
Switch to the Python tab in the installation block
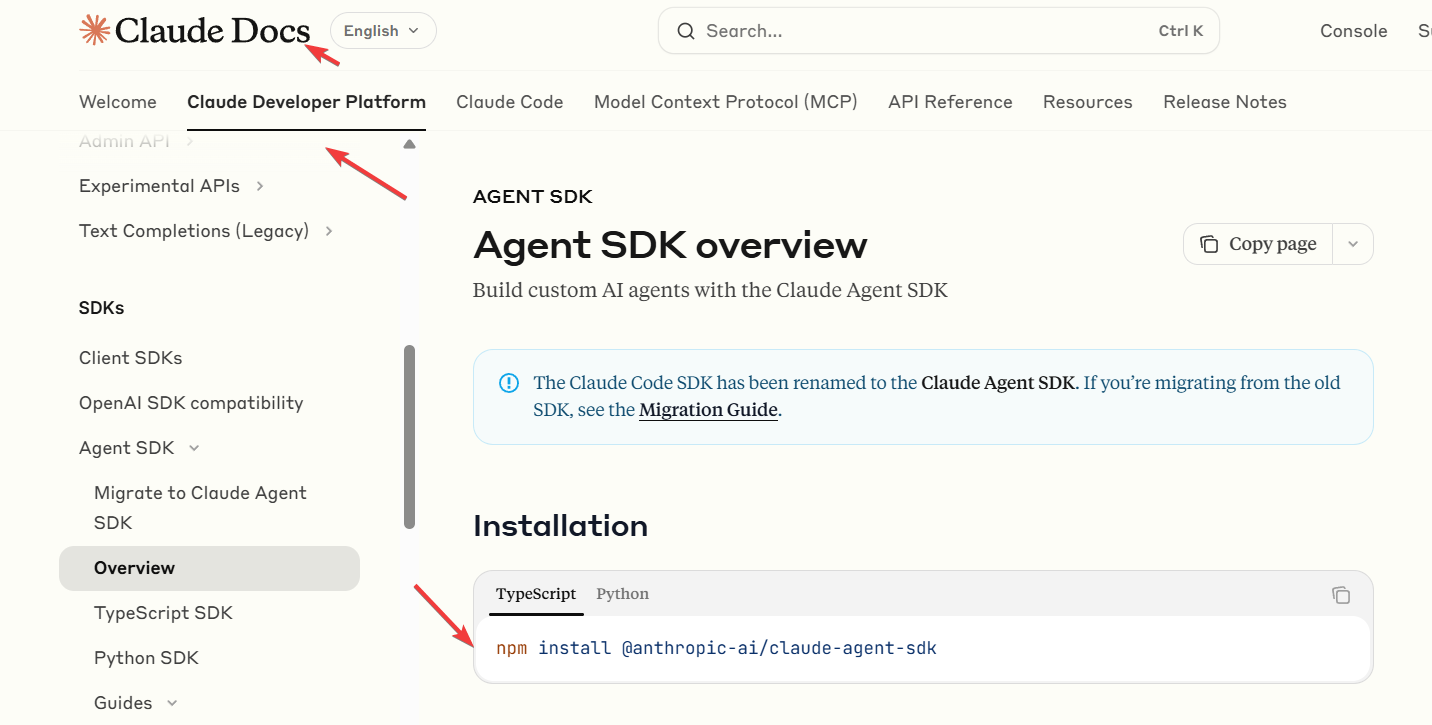[622, 593]
